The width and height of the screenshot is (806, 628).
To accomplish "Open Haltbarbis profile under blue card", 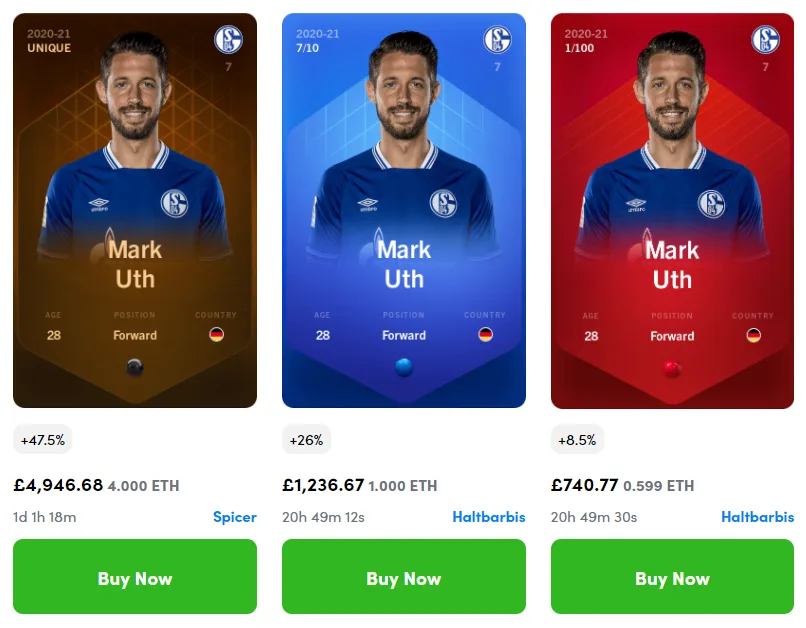I will tap(489, 517).
